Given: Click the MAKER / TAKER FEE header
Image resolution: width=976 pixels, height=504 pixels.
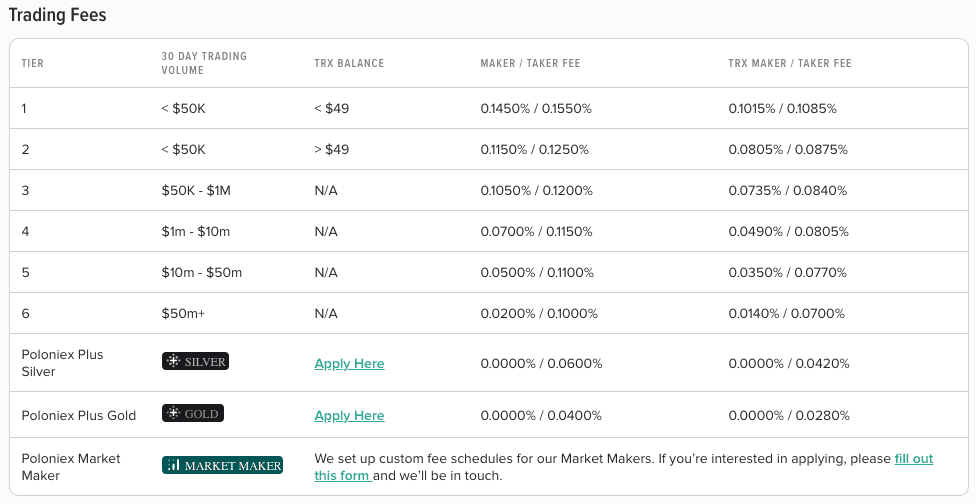Looking at the screenshot, I should click(530, 63).
